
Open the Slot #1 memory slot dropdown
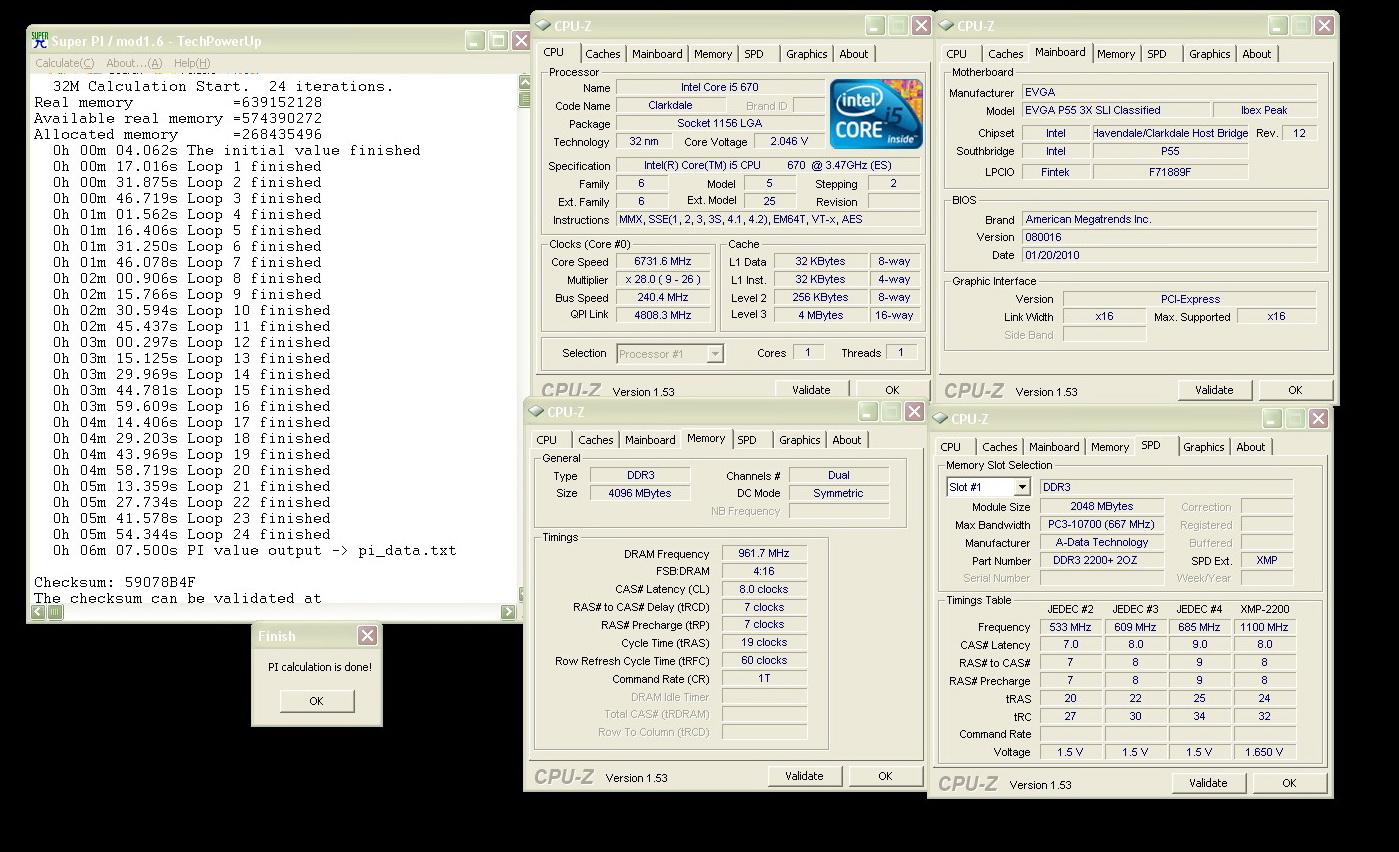(1021, 487)
